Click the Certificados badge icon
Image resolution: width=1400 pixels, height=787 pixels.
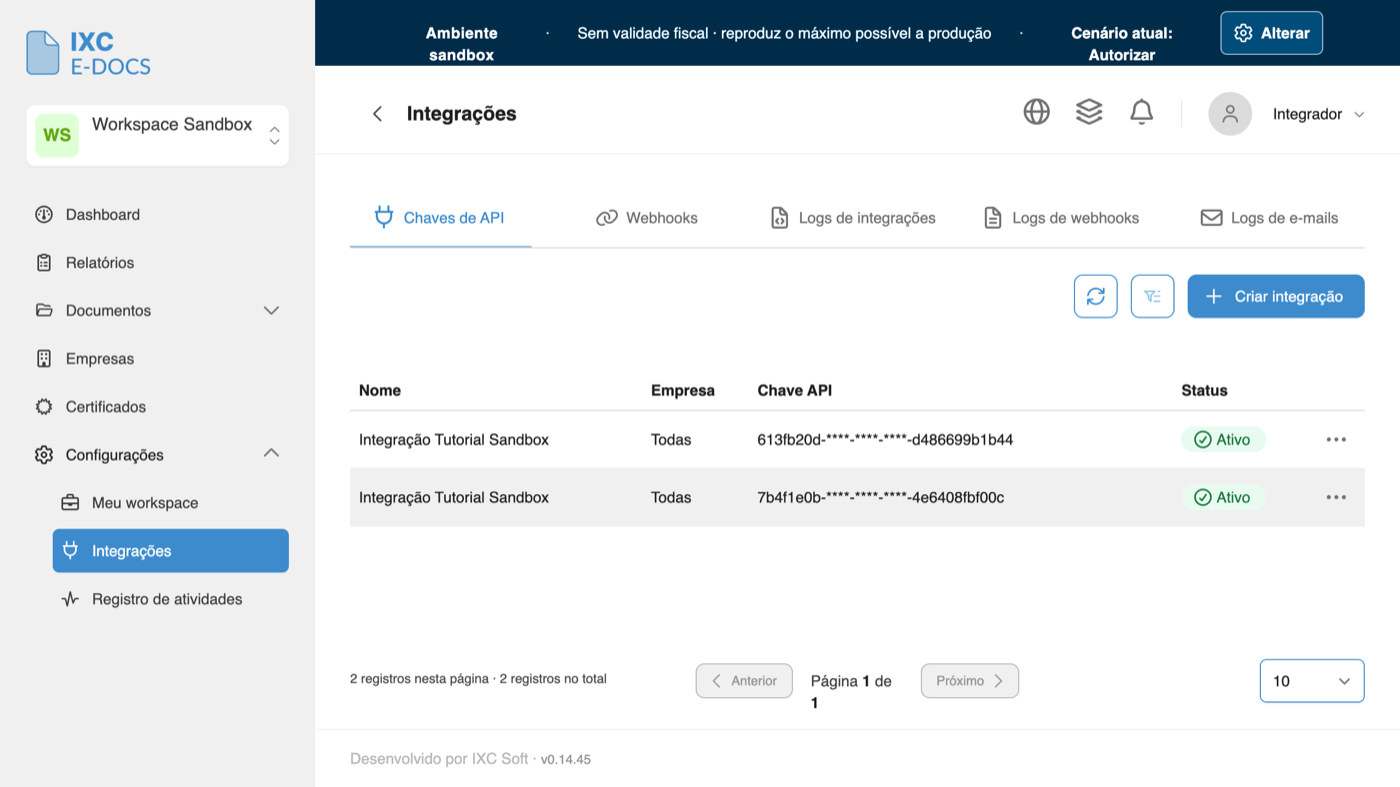(x=44, y=406)
